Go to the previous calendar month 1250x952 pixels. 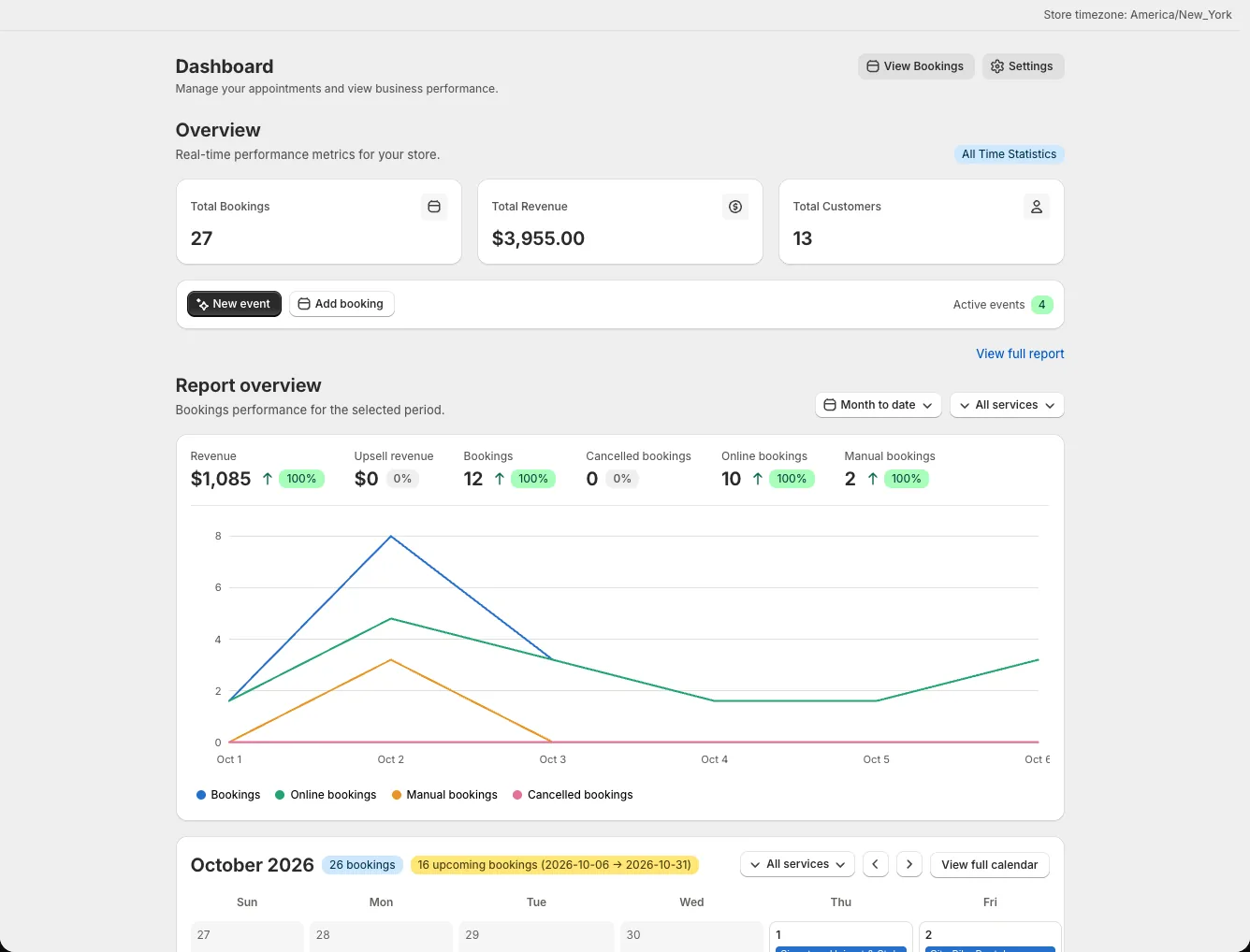(x=875, y=864)
